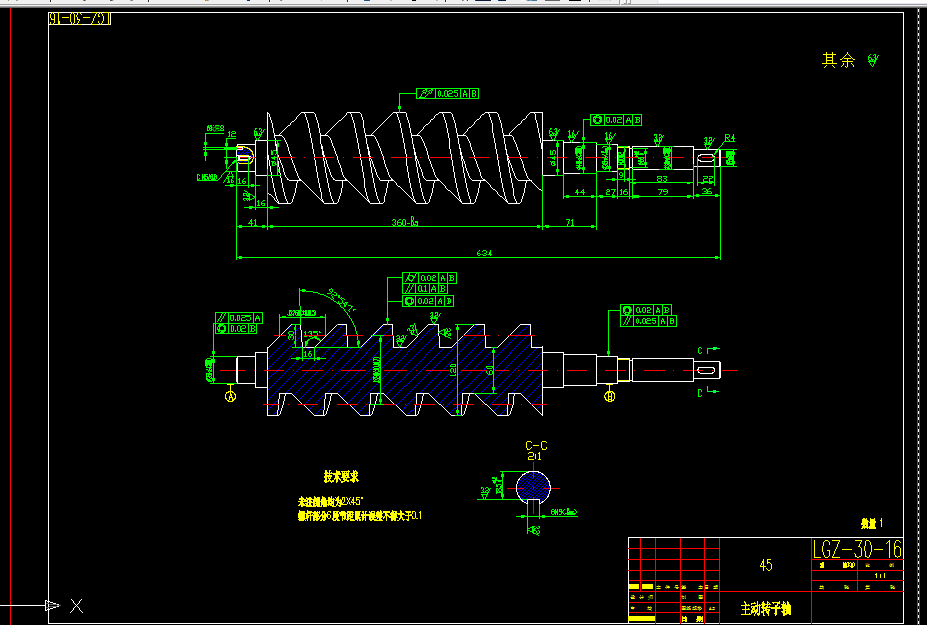Select the mirrored drawing number label at top-left
Image resolution: width=927 pixels, height=625 pixels.
tap(80, 19)
